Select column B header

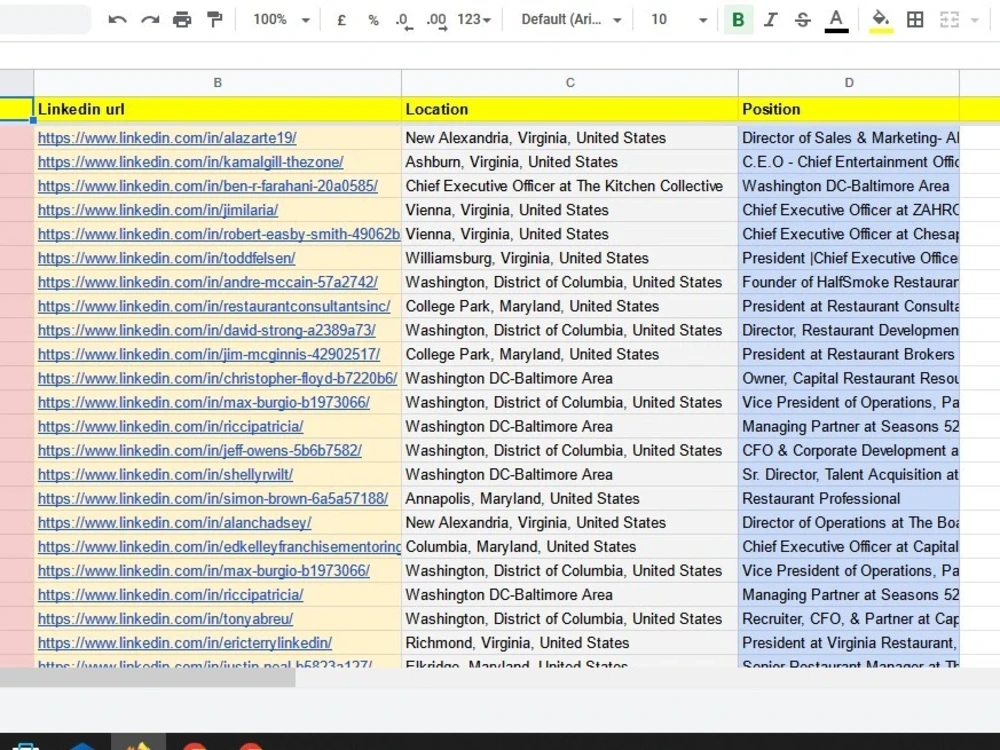[217, 83]
